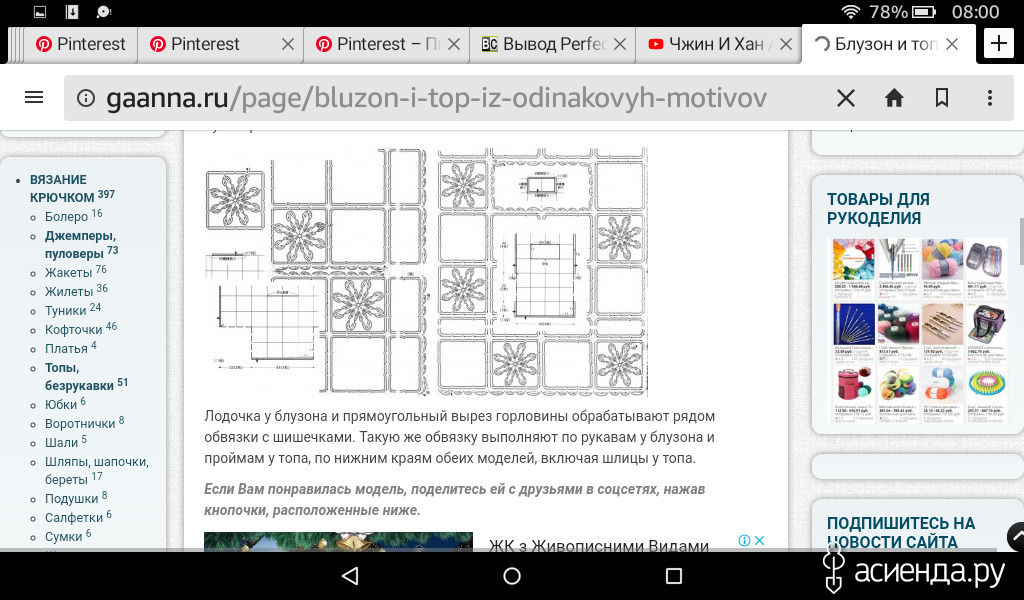Close the second Pinterest tab

click(x=287, y=44)
